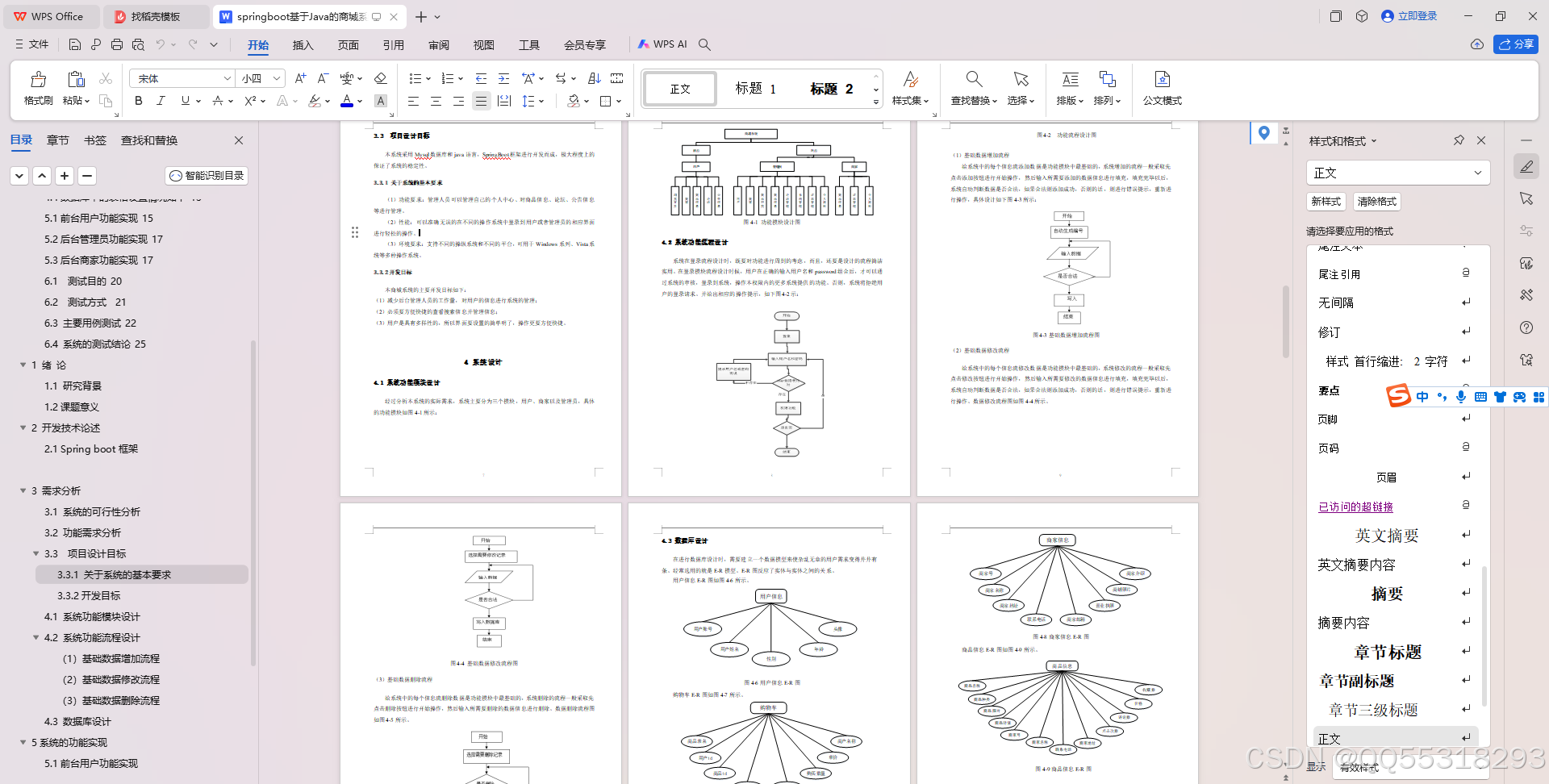Viewport: 1549px width, 784px height.
Task: Switch to the 插入 (Insert) ribbon tab
Action: pyautogui.click(x=303, y=45)
